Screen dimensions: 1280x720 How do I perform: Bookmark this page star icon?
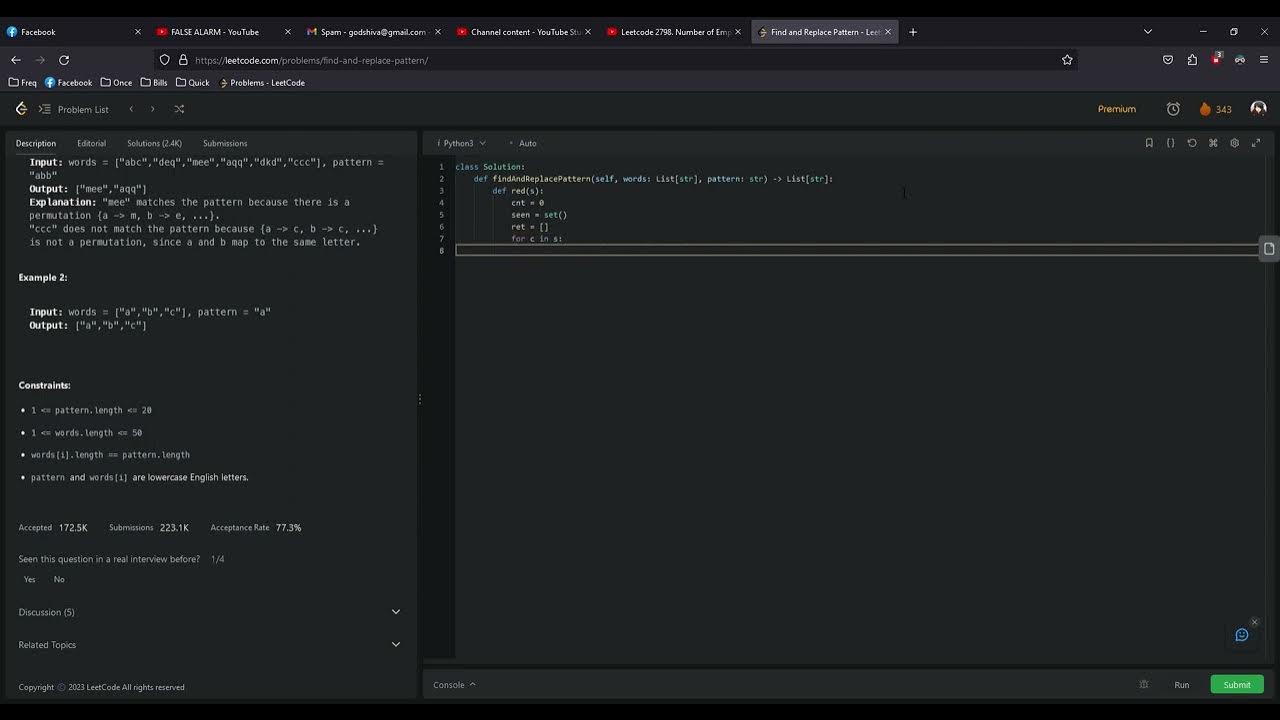(x=1067, y=60)
